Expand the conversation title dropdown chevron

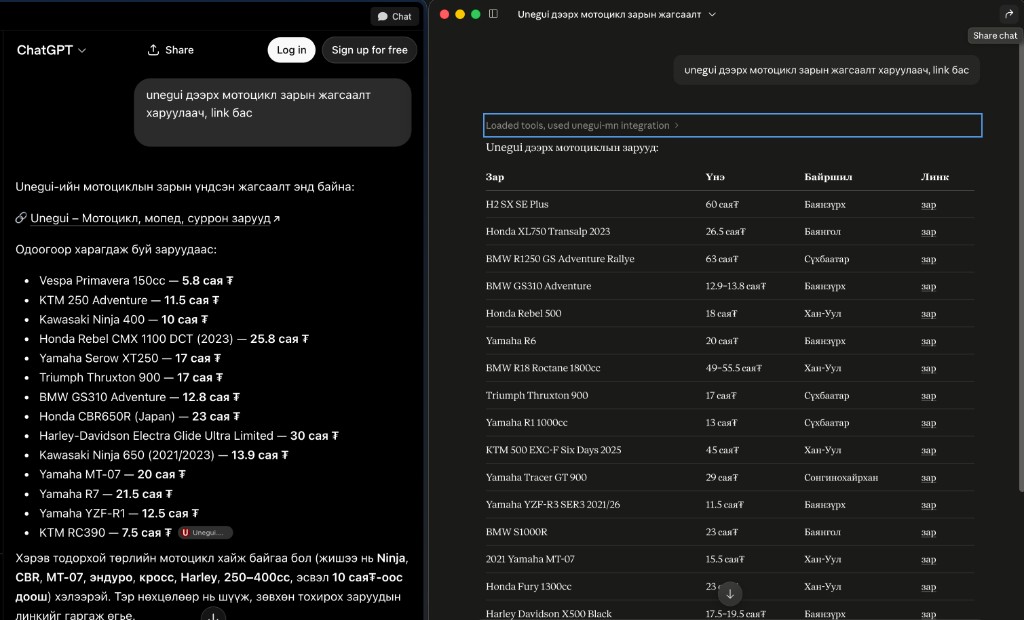(x=712, y=14)
